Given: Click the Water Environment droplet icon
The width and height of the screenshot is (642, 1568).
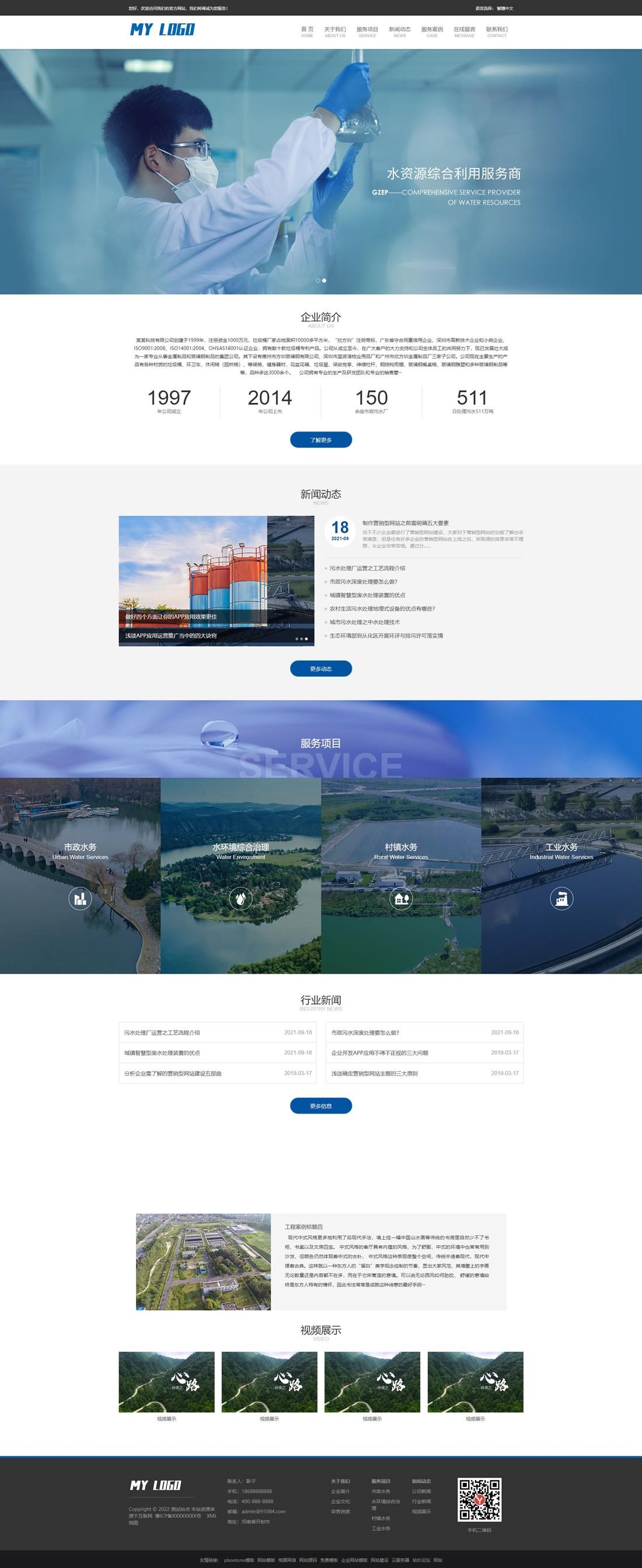Looking at the screenshot, I should pos(240,898).
